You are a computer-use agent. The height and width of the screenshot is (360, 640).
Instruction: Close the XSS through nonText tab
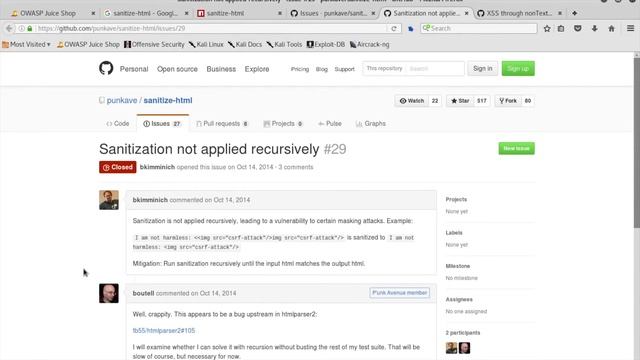pyautogui.click(x=560, y=13)
